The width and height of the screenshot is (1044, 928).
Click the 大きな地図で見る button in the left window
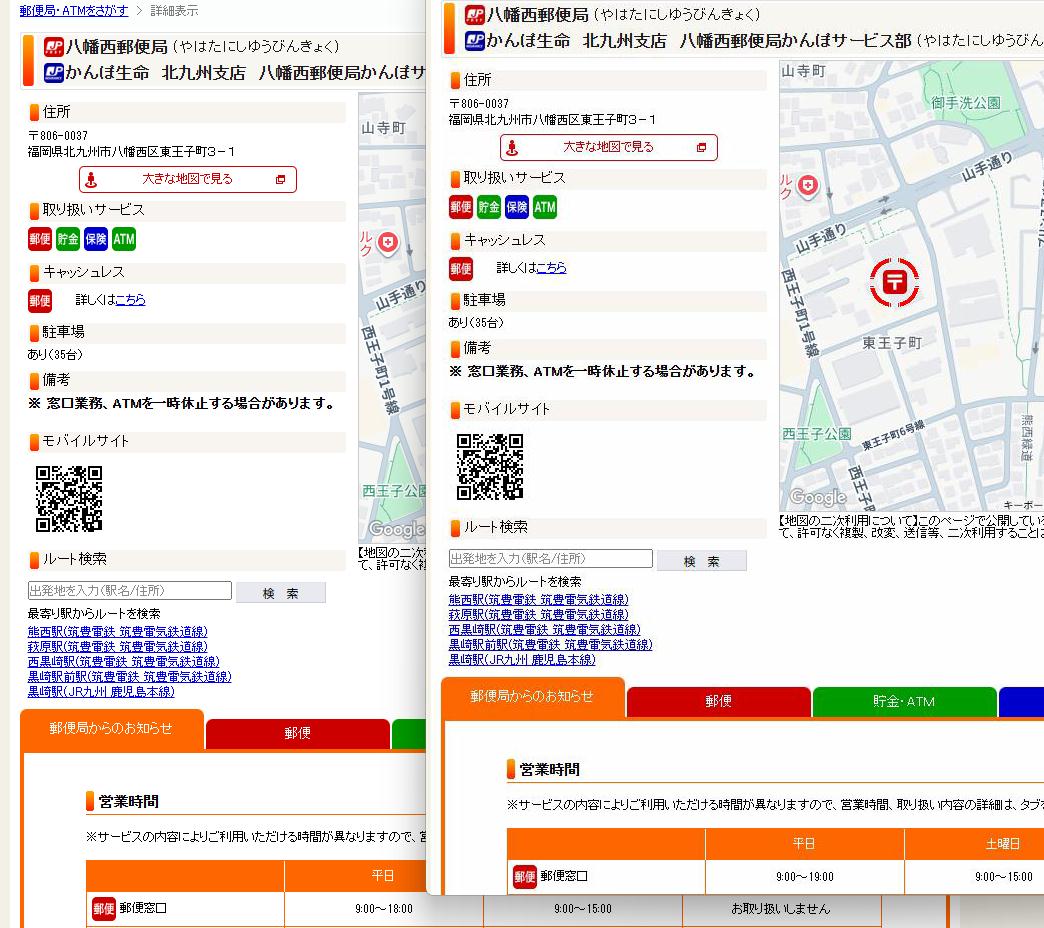188,179
